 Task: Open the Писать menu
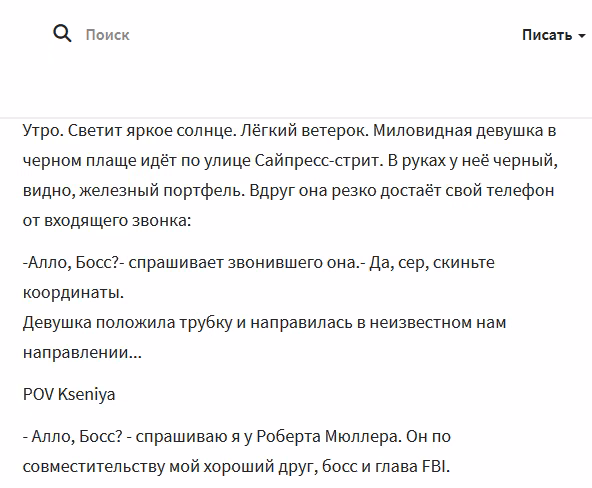pos(547,35)
